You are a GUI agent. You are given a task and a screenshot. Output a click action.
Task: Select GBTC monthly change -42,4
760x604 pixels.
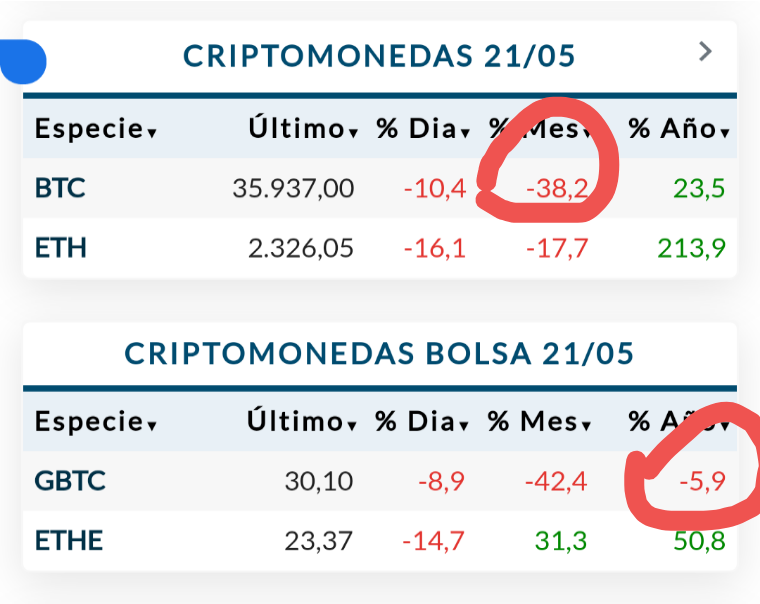pos(556,481)
